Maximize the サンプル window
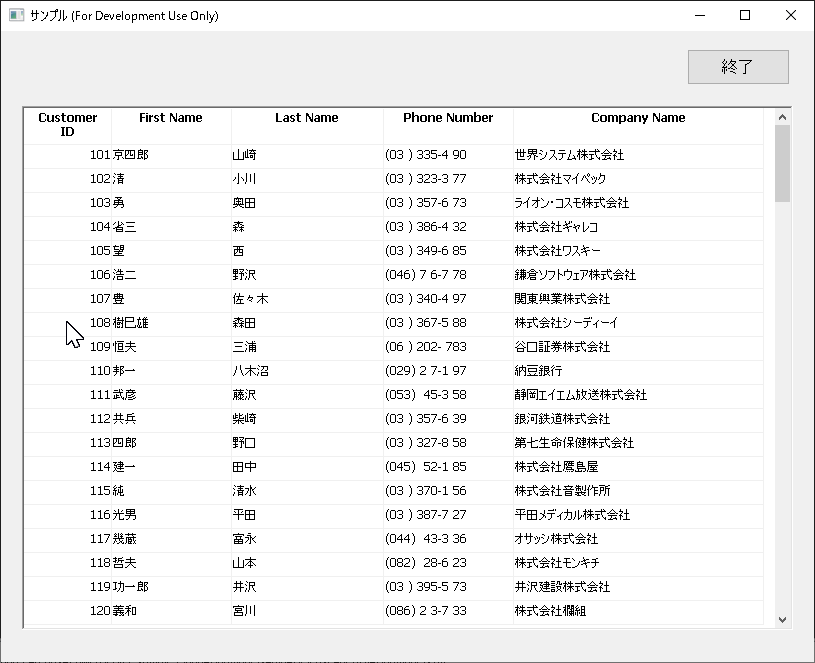815x663 pixels. pos(745,15)
